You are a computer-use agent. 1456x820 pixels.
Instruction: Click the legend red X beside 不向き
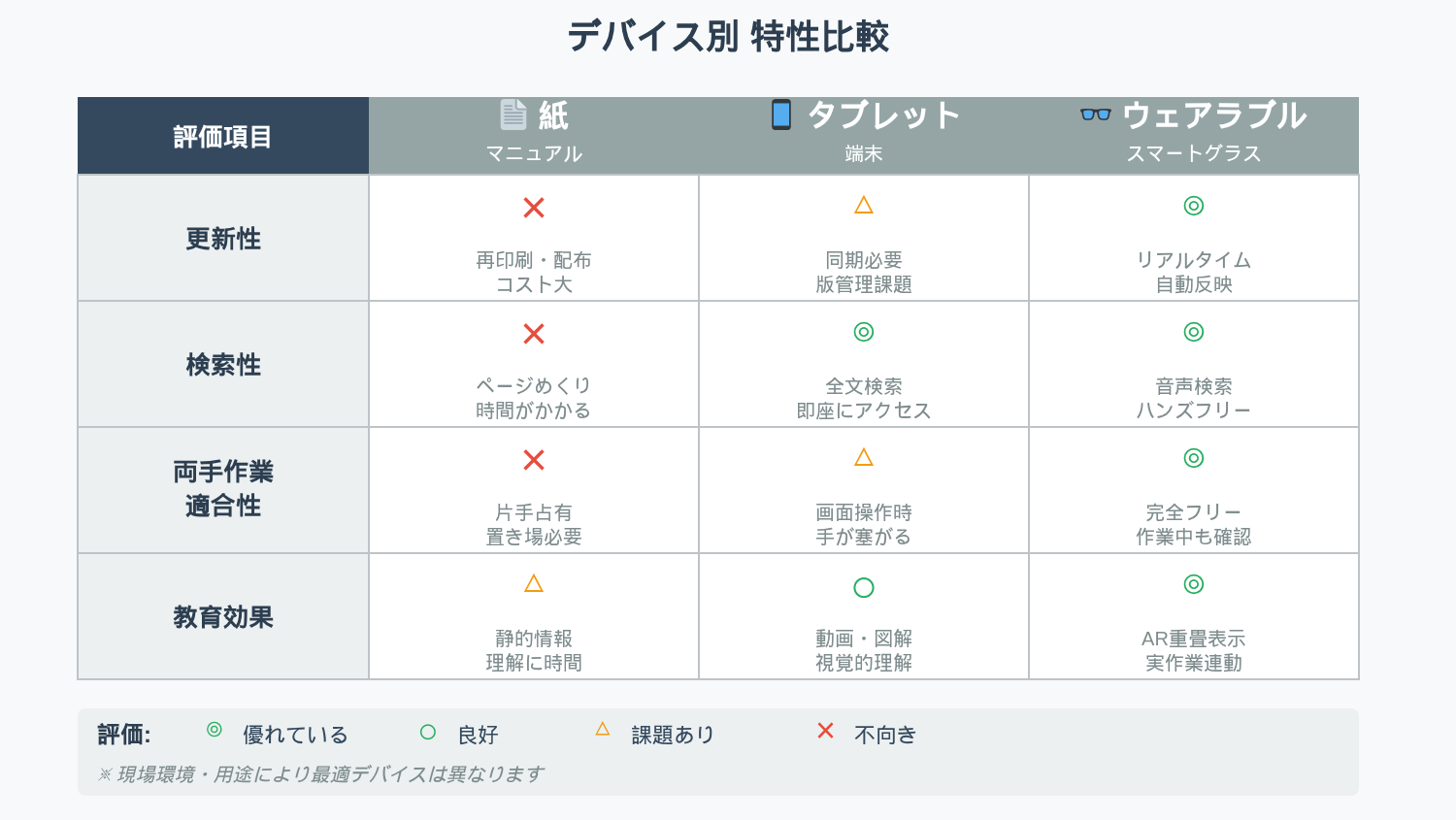tap(826, 731)
